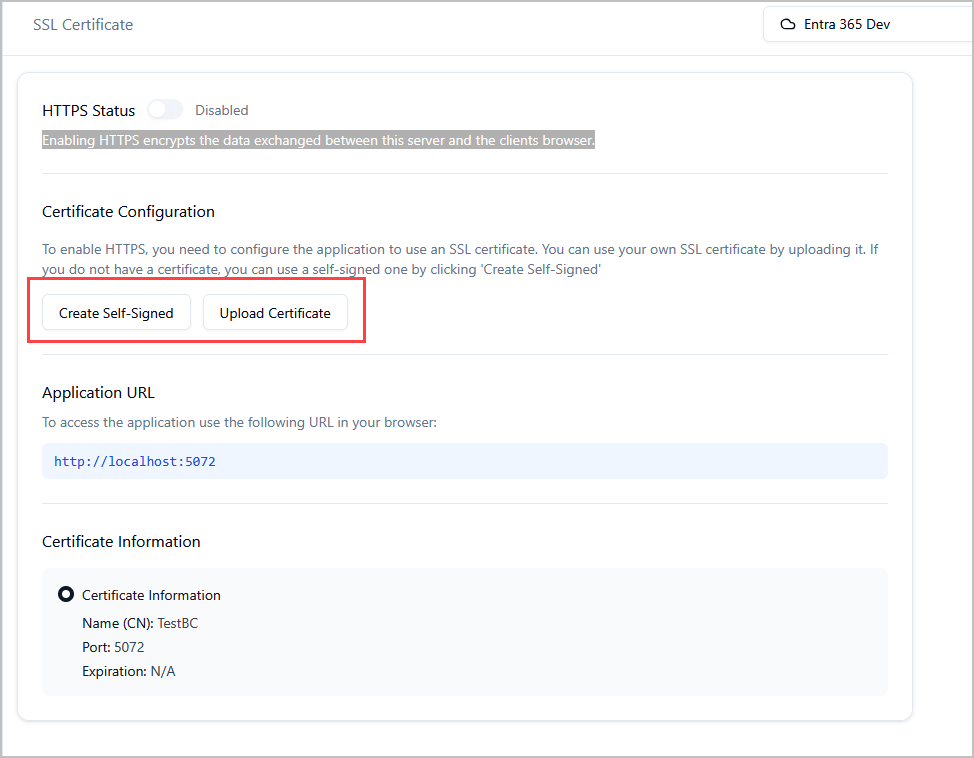The height and width of the screenshot is (758, 974).
Task: Click the 'To access the application' instruction text
Action: tap(239, 422)
